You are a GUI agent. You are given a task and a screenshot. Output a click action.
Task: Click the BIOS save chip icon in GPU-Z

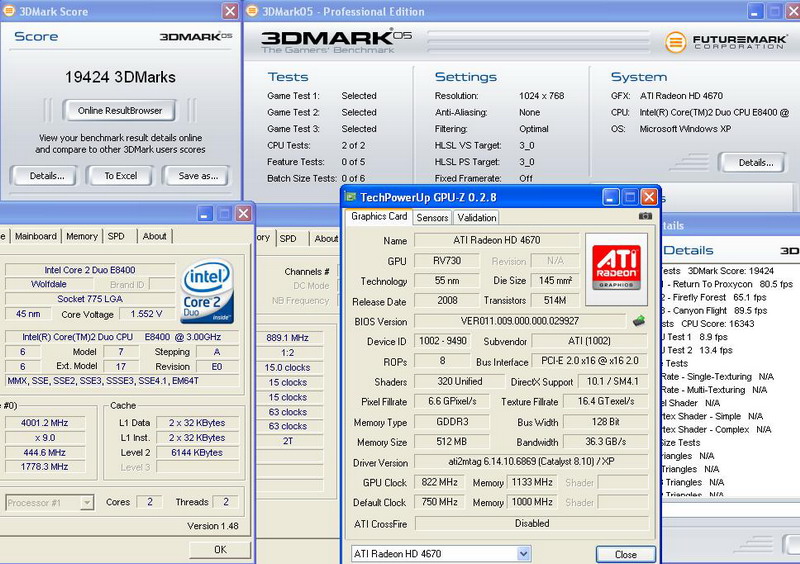pos(639,321)
